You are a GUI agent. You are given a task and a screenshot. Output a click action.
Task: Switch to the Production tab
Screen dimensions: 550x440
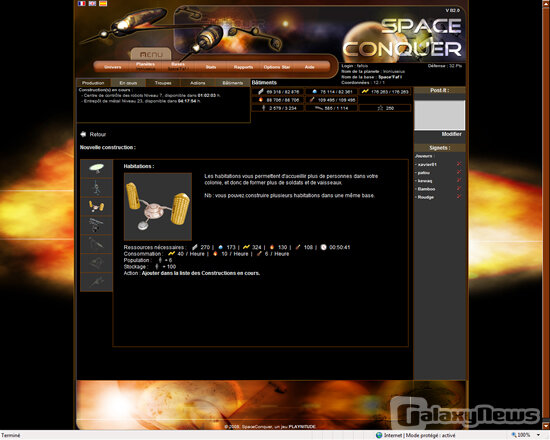93,83
